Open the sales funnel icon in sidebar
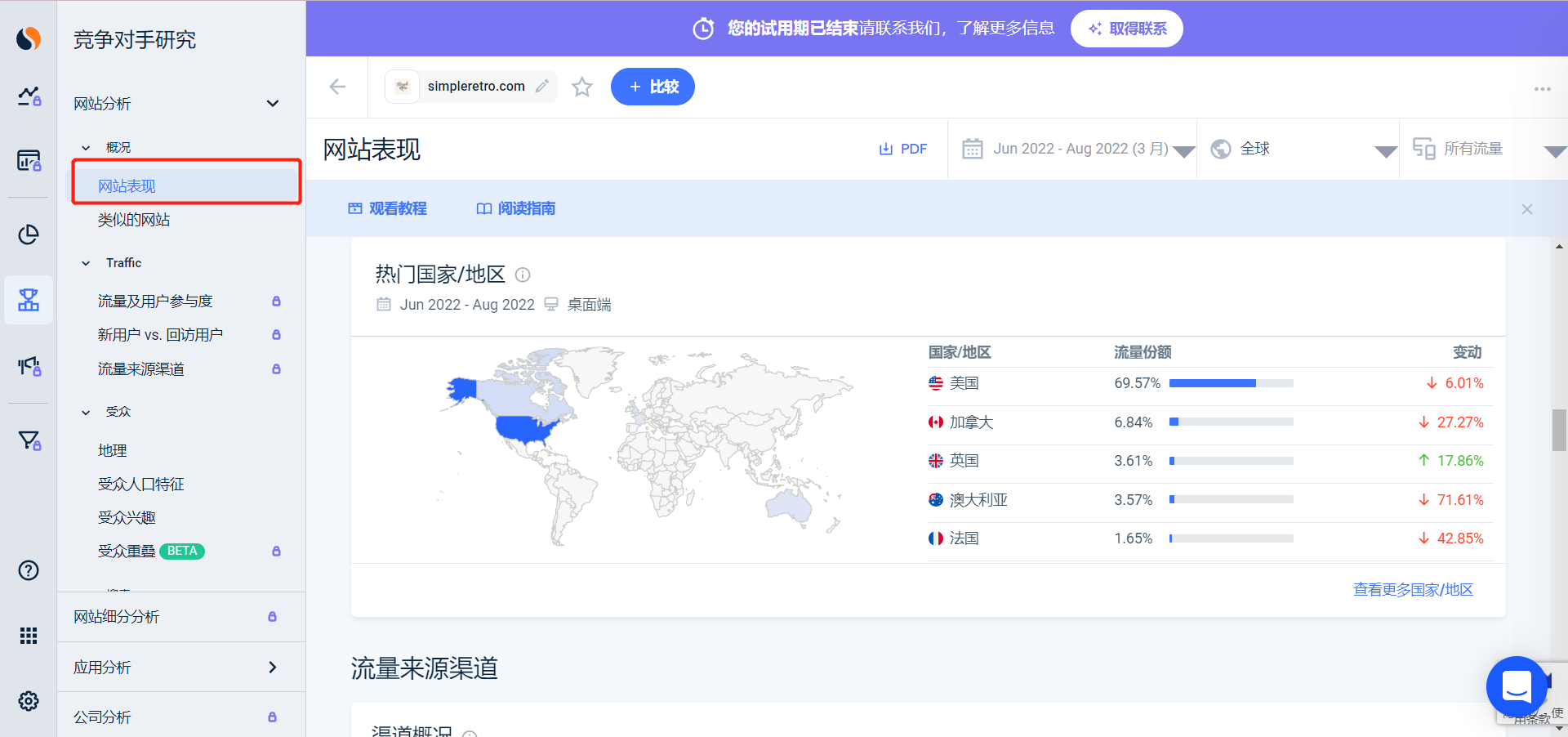Image resolution: width=1568 pixels, height=737 pixels. coord(28,440)
